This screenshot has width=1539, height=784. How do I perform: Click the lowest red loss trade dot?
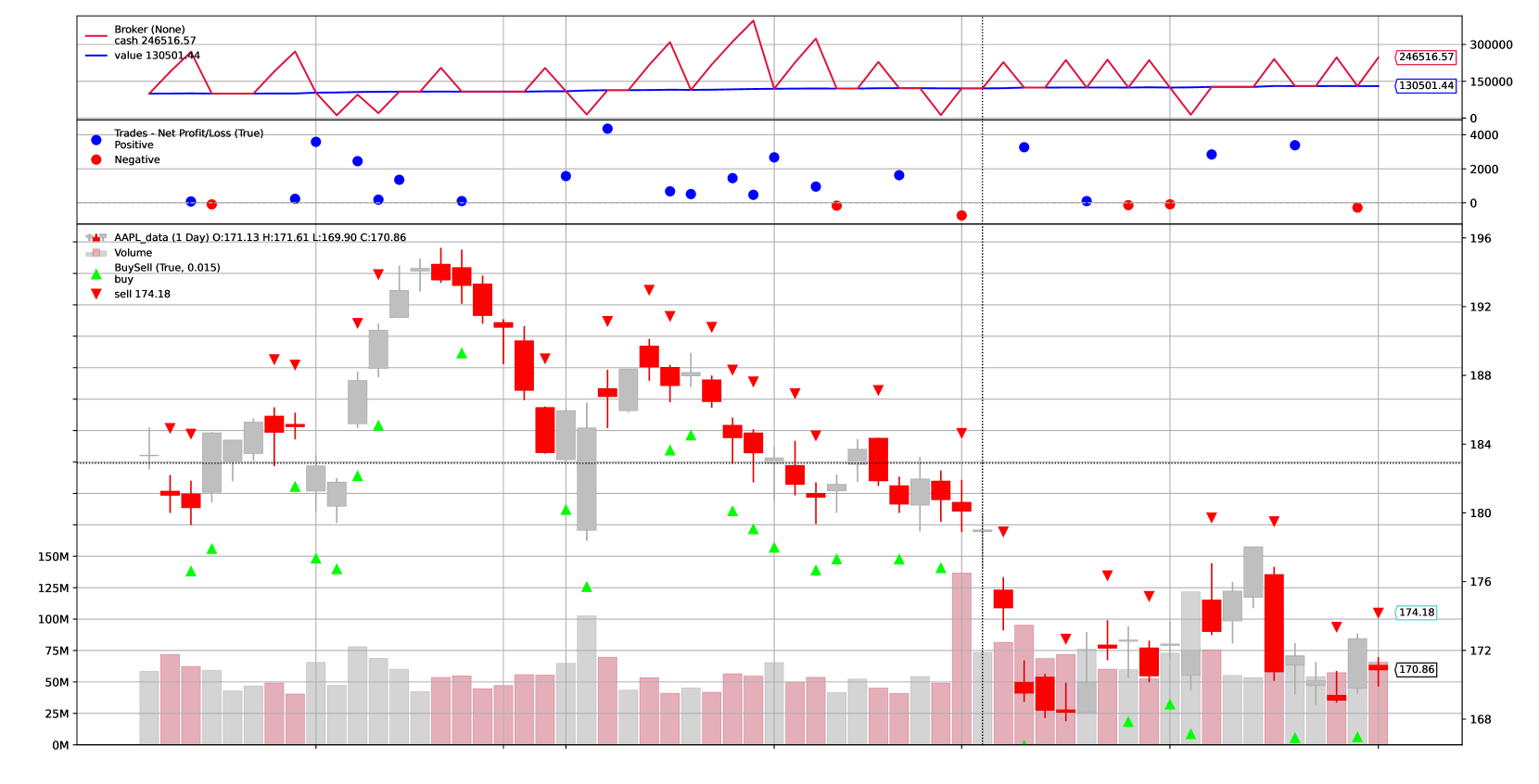pos(961,215)
